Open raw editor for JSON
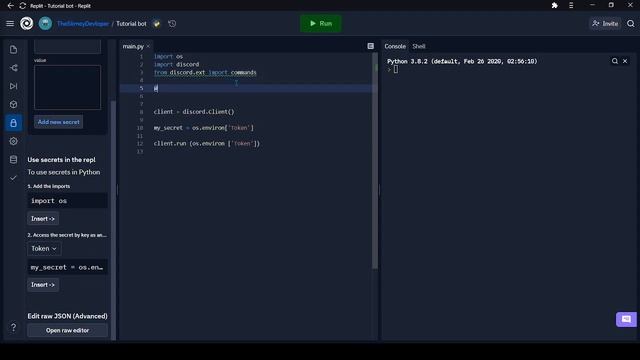The height and width of the screenshot is (360, 640). coord(67,330)
